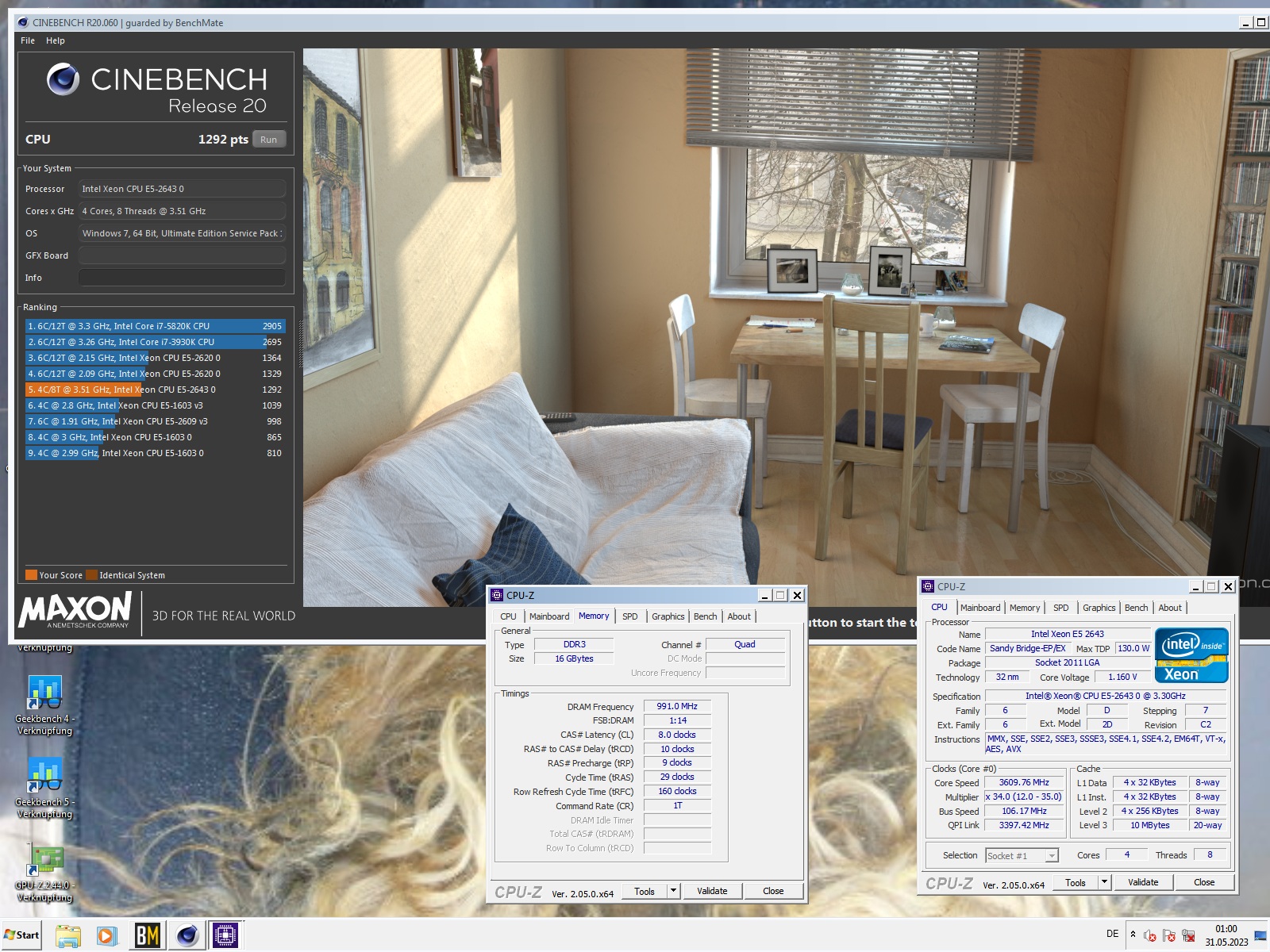
Task: Click the DE language indicator
Action: tap(1112, 934)
